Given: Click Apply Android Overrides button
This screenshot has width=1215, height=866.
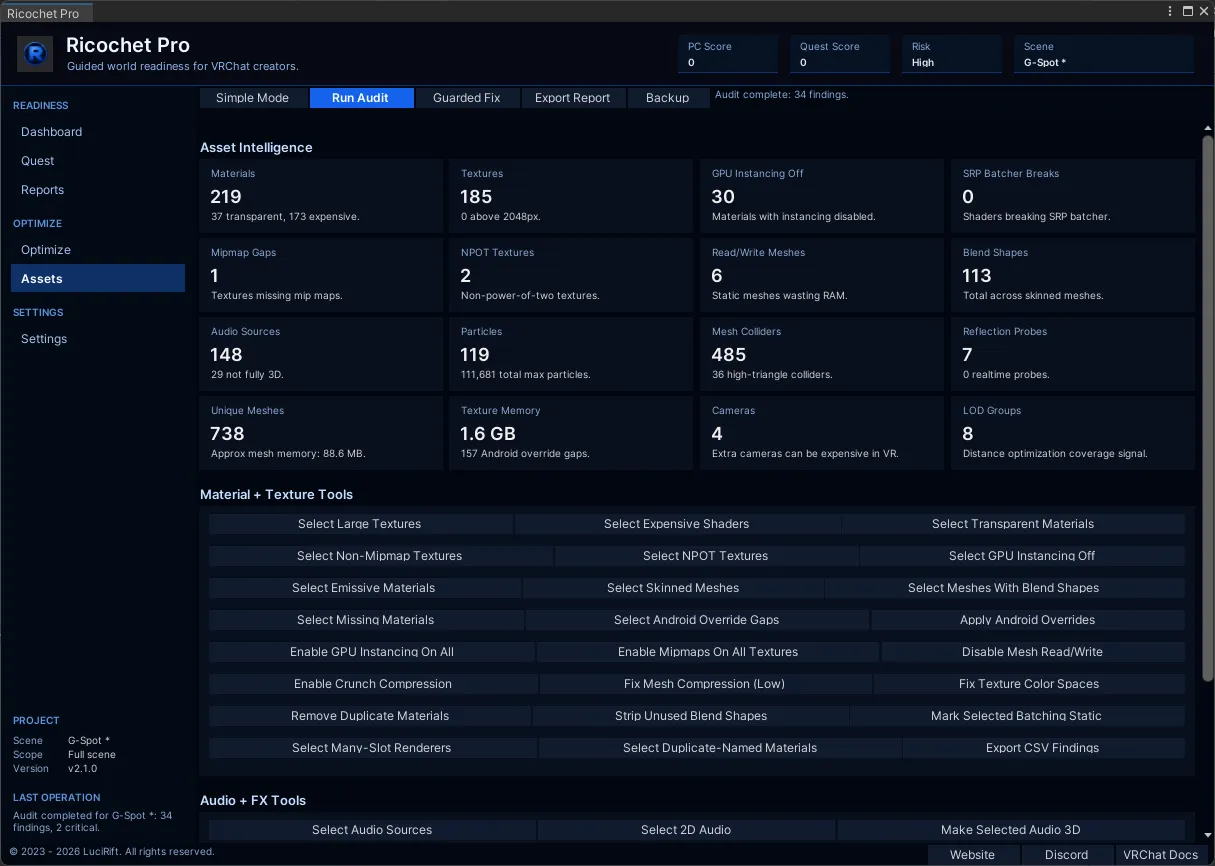Looking at the screenshot, I should (1028, 620).
